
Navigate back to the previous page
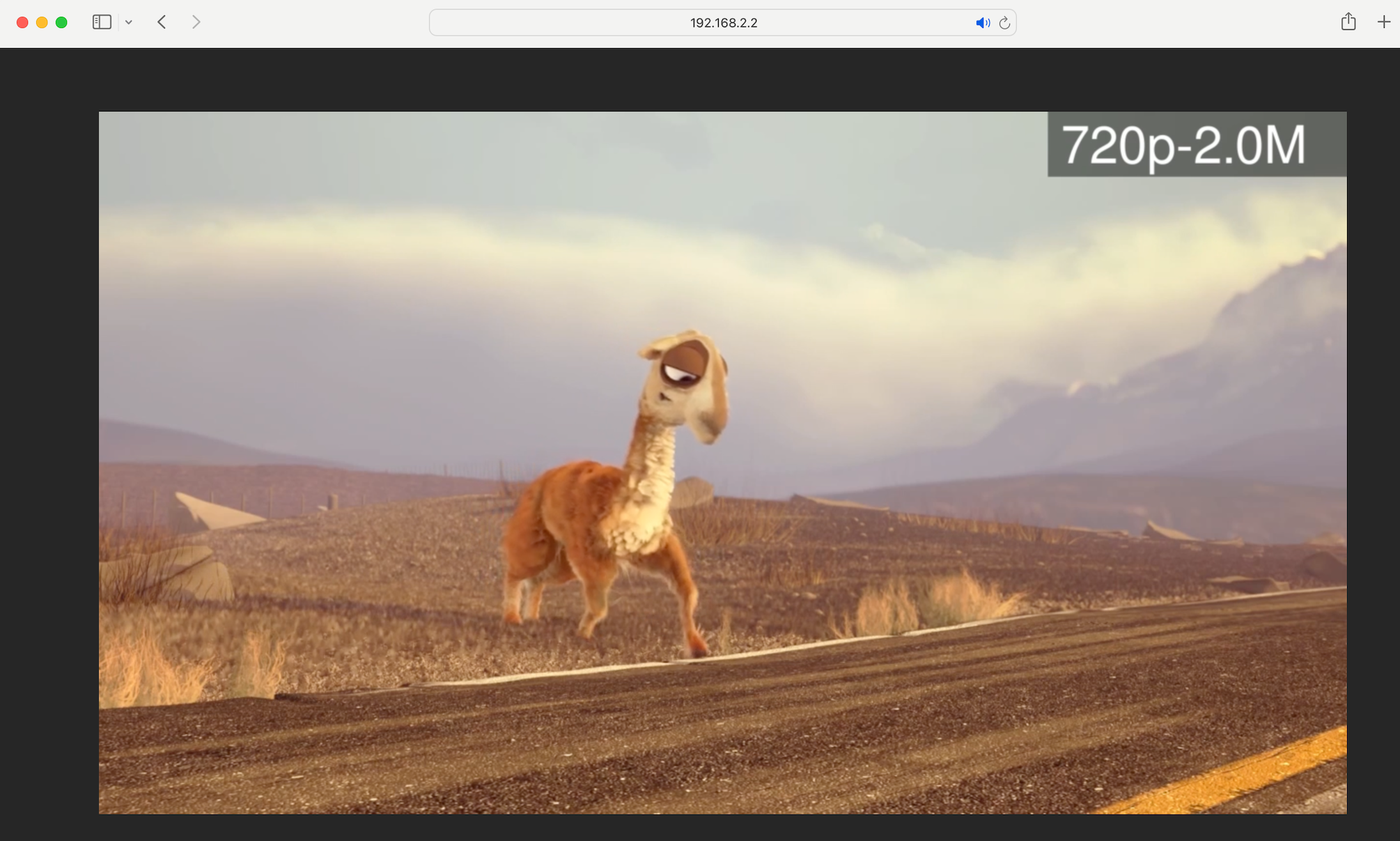(x=161, y=22)
